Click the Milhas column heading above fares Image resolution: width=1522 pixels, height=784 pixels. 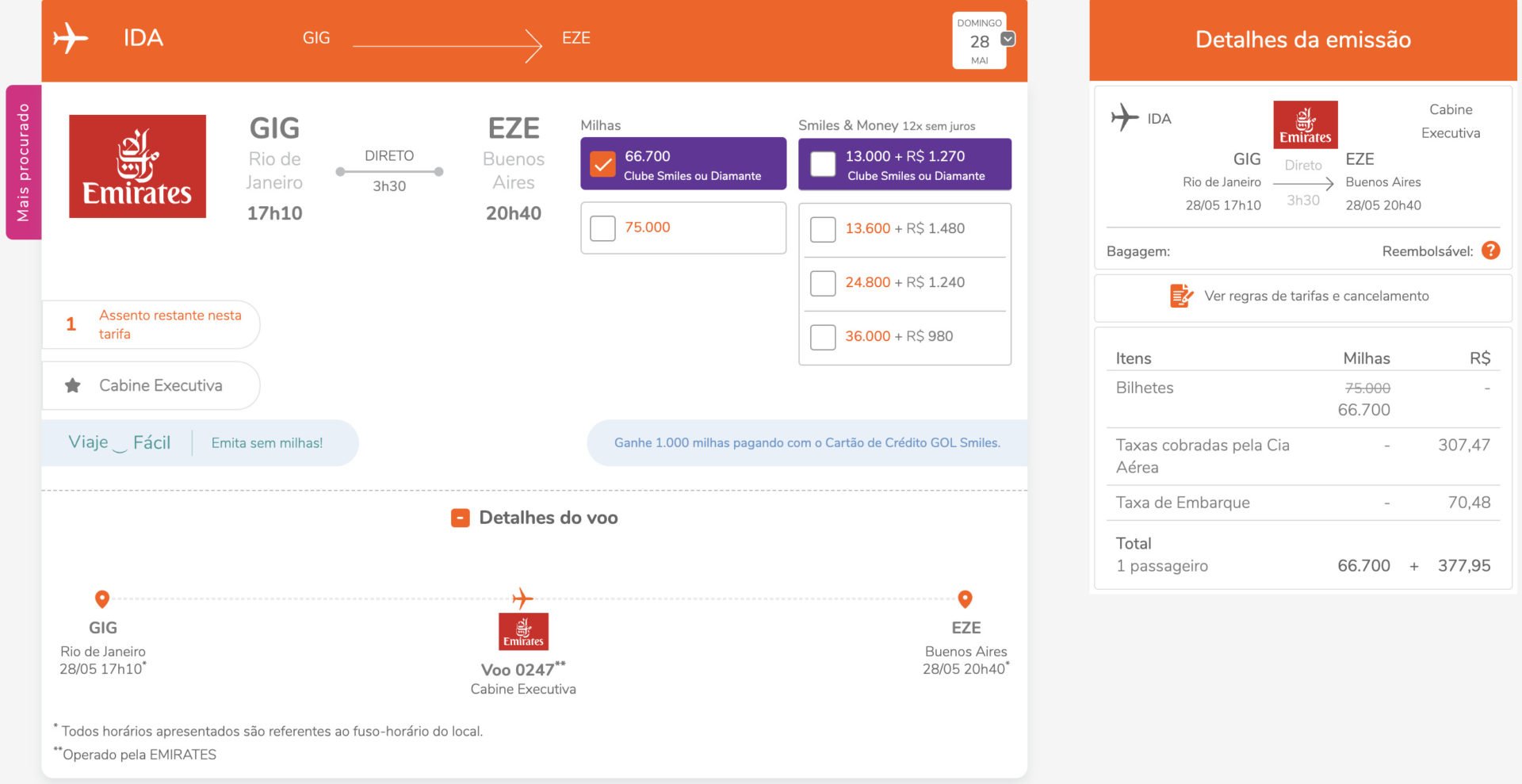click(x=601, y=125)
